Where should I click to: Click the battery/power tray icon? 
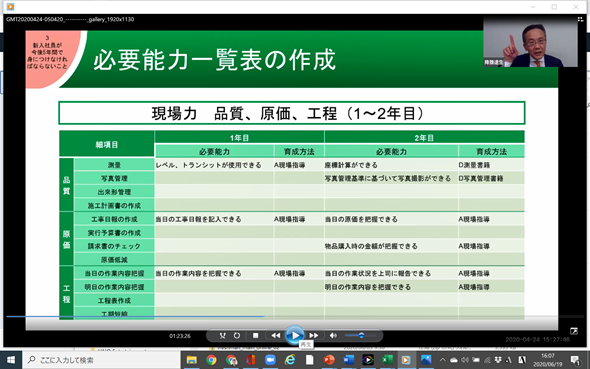pyautogui.click(x=476, y=360)
